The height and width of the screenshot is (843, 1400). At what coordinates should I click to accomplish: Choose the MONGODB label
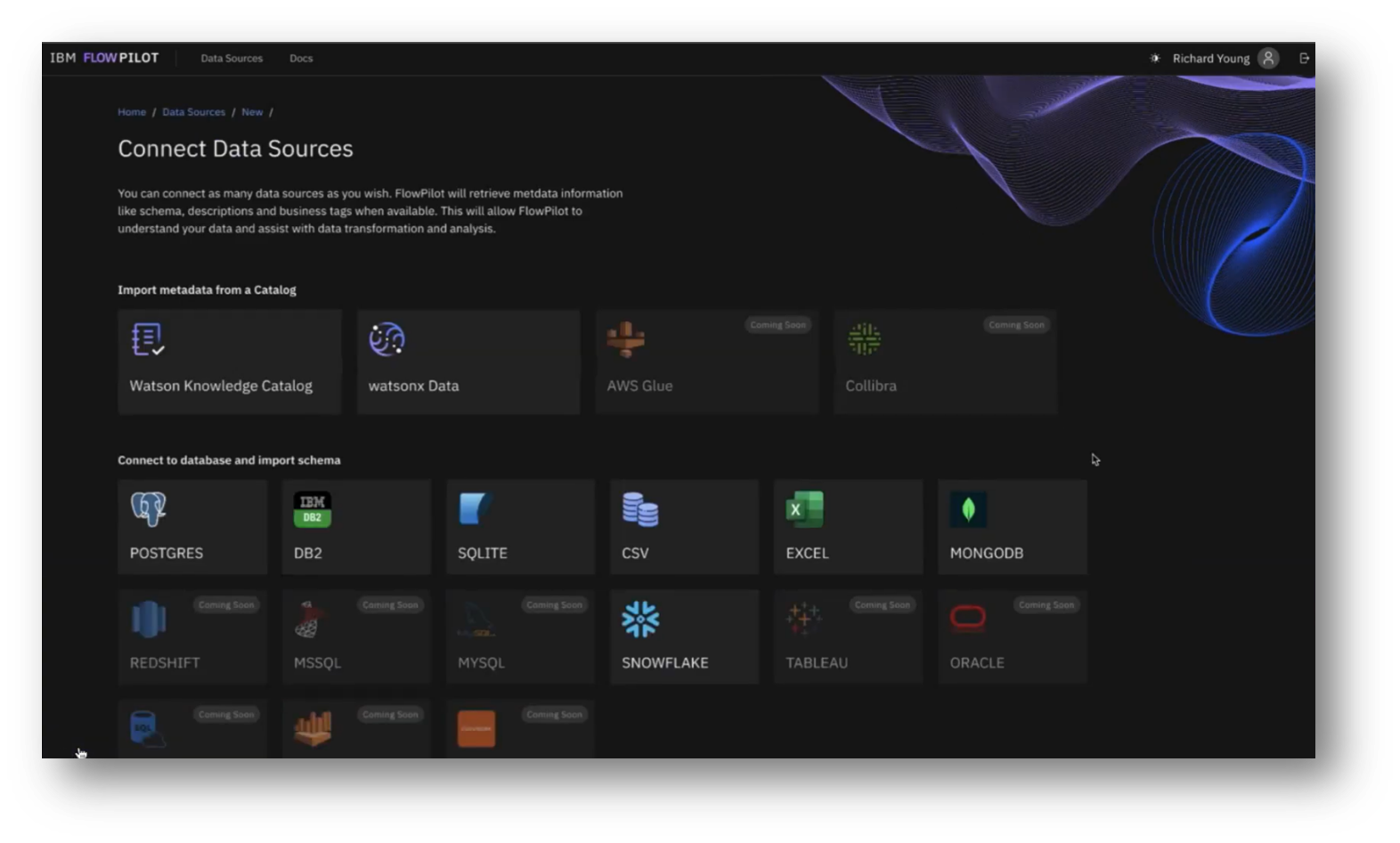pos(986,553)
